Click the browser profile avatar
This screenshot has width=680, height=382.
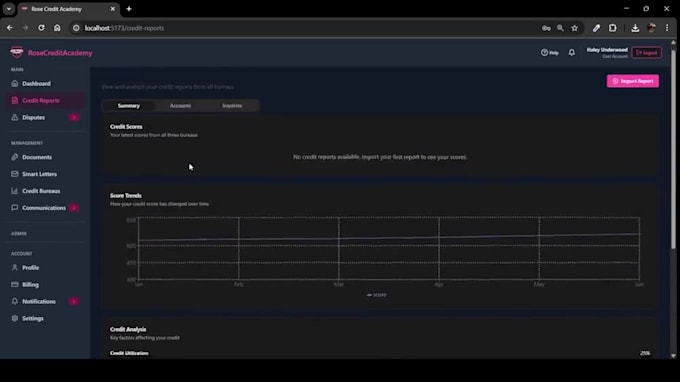[x=651, y=28]
